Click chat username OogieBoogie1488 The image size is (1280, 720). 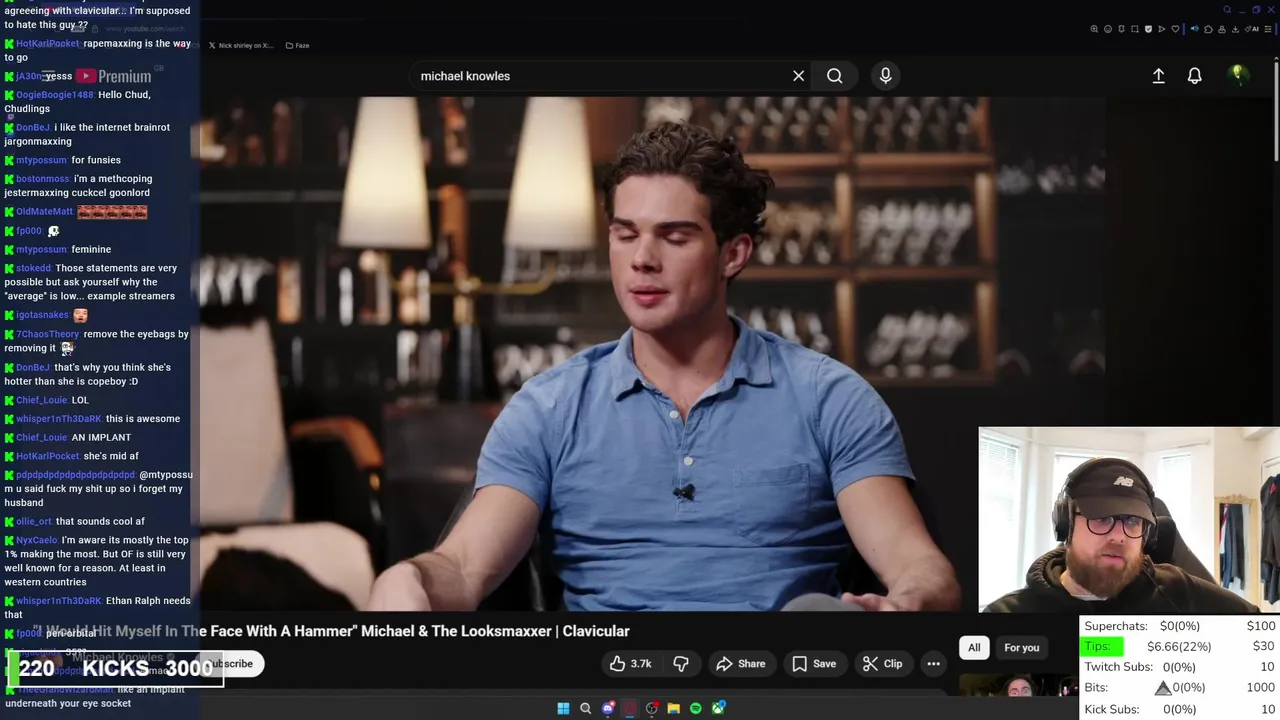tap(55, 95)
